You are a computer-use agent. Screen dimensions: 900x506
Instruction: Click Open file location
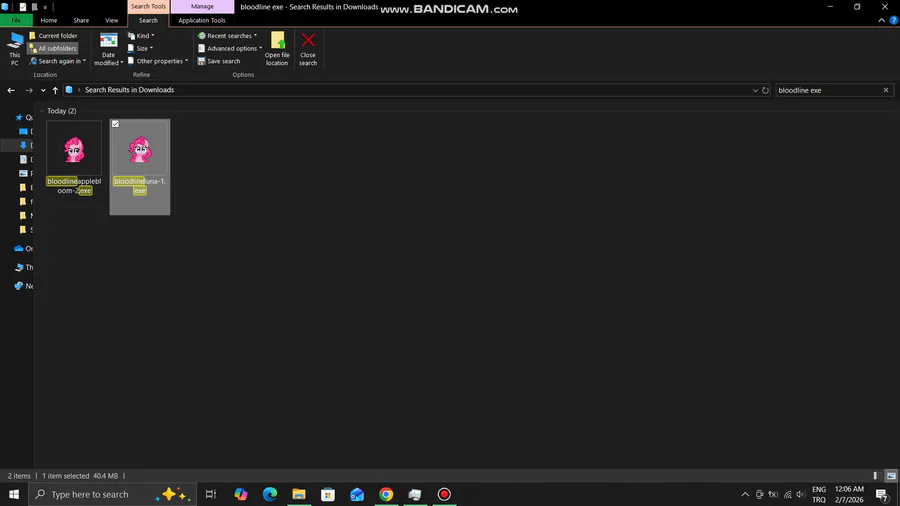(277, 49)
